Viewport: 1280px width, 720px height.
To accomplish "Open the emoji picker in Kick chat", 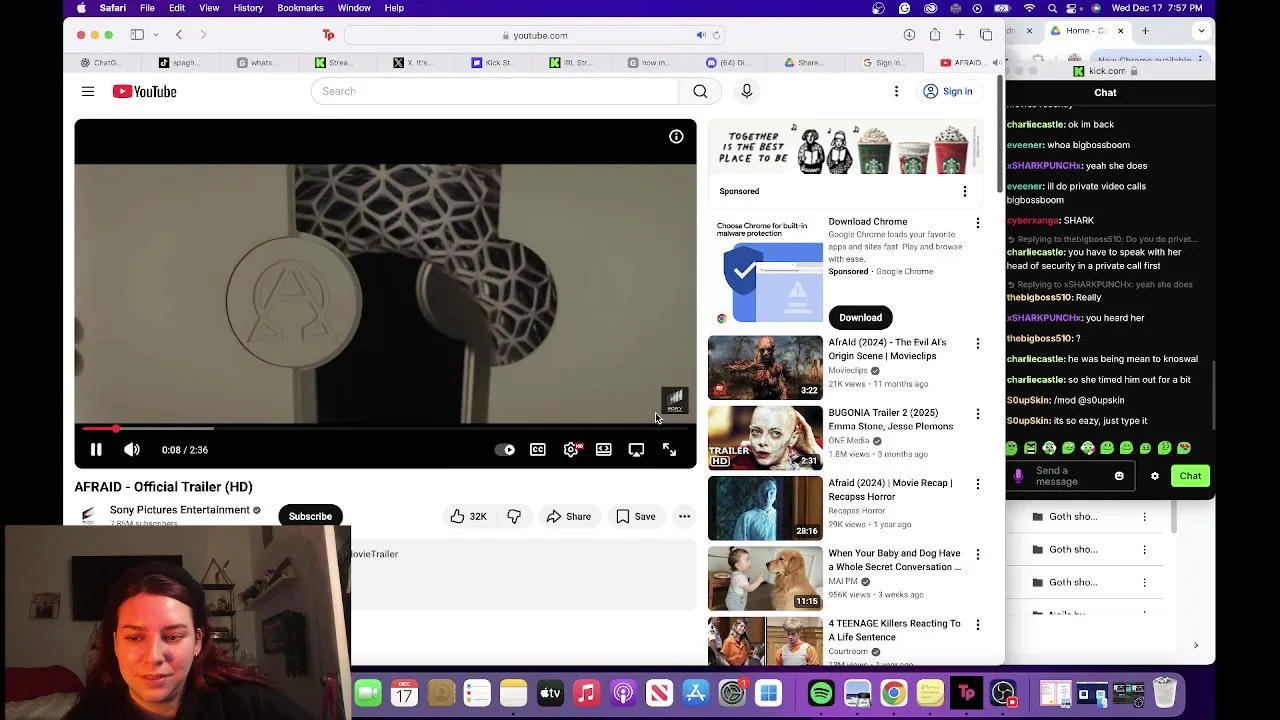I will click(1119, 476).
